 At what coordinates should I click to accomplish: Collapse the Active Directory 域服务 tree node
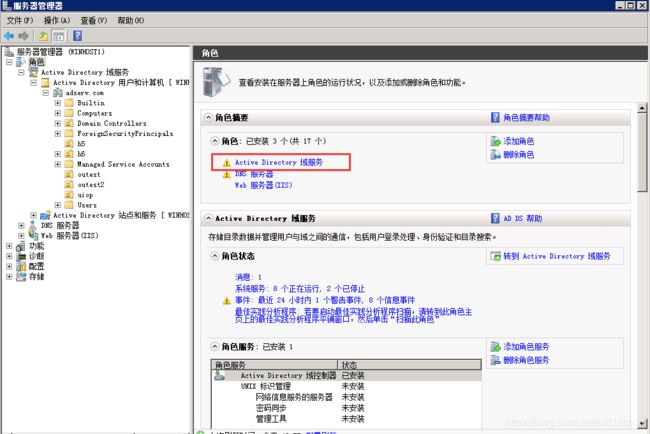(21, 72)
